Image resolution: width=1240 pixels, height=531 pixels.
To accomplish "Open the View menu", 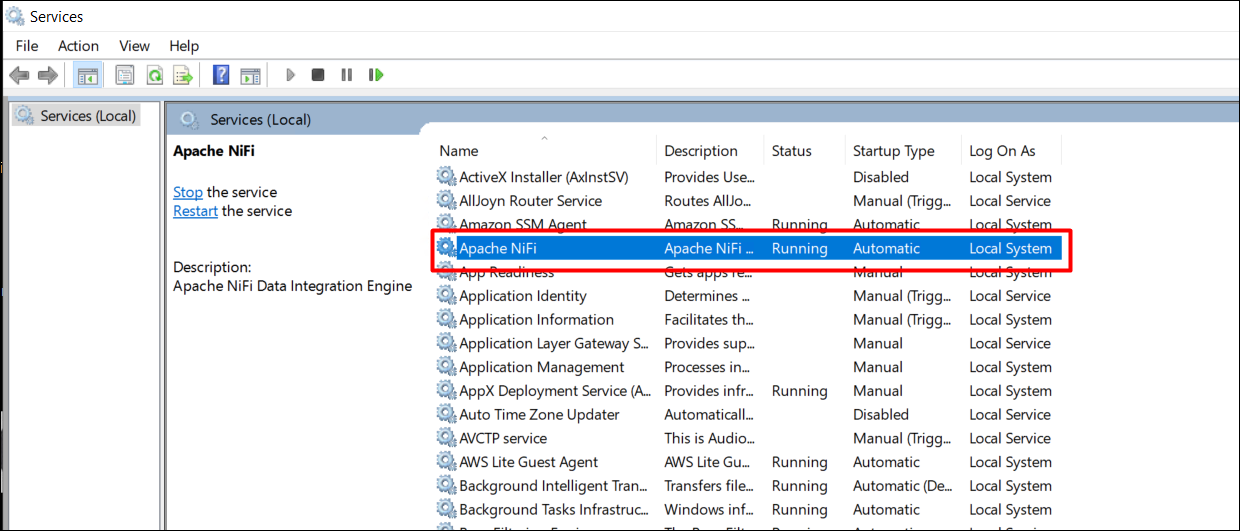I will click(134, 46).
